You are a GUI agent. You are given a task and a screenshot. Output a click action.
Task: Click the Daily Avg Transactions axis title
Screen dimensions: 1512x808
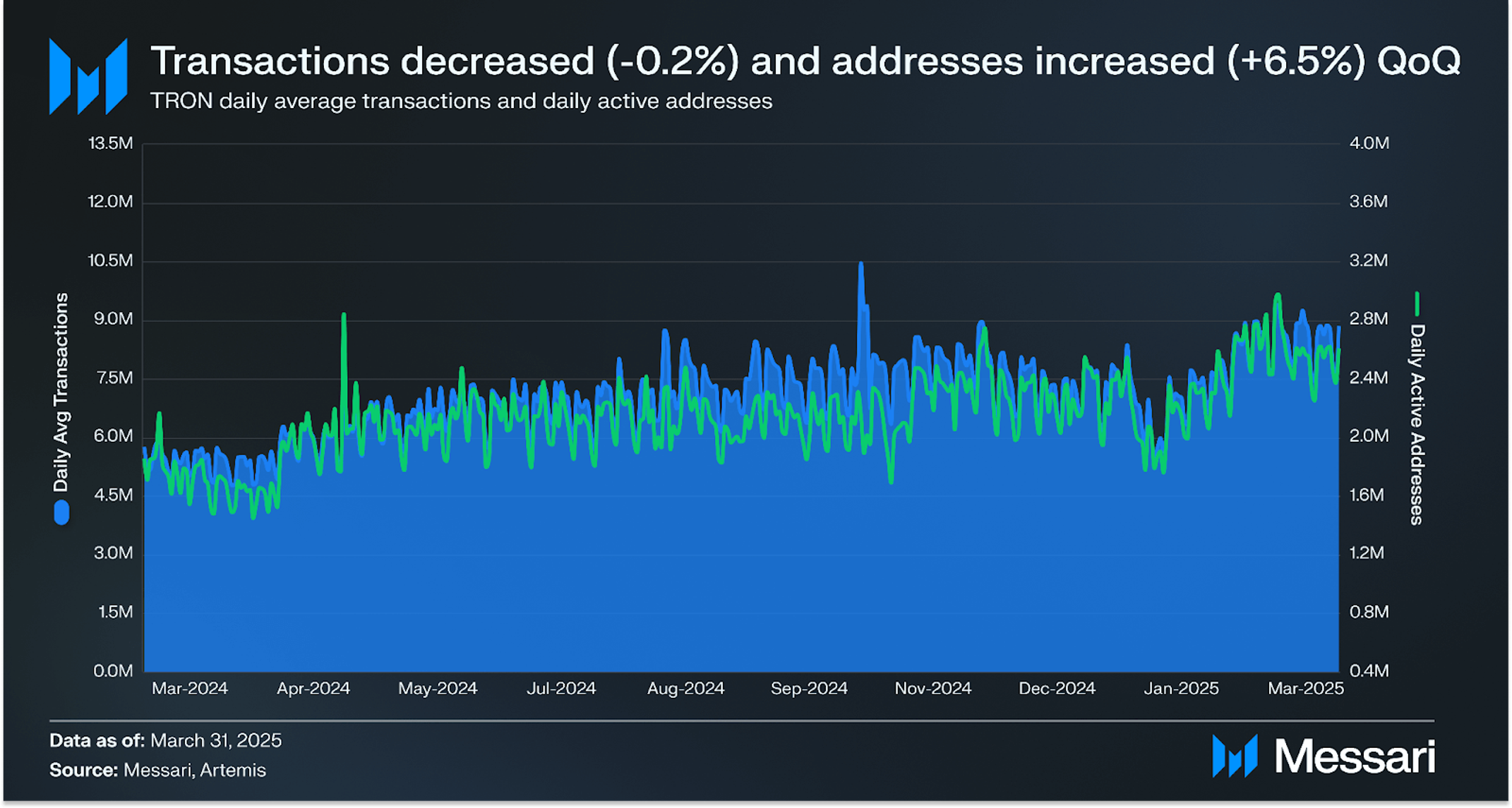pyautogui.click(x=61, y=392)
